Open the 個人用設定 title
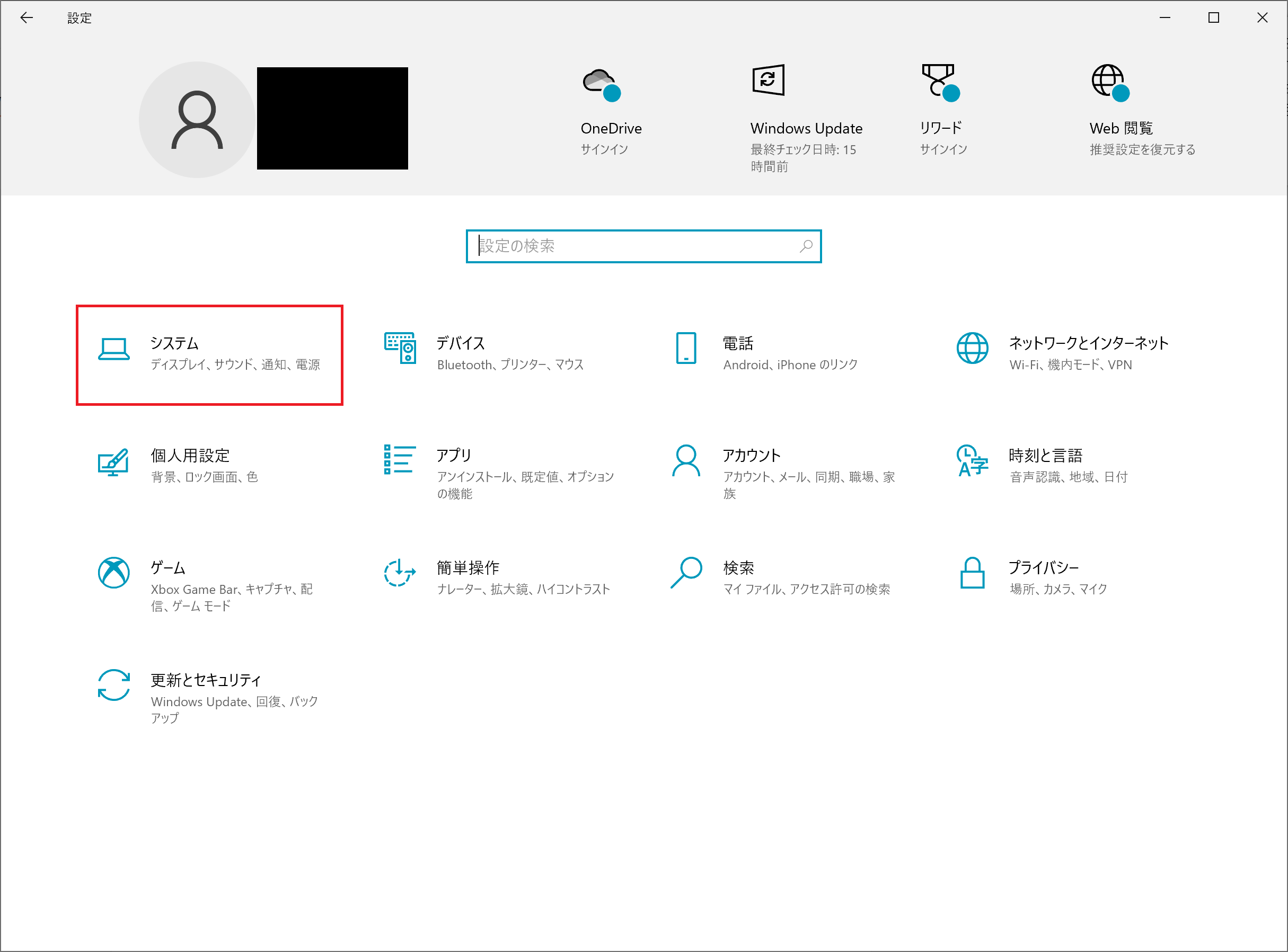Screen dimensions: 1288x952 (190, 456)
